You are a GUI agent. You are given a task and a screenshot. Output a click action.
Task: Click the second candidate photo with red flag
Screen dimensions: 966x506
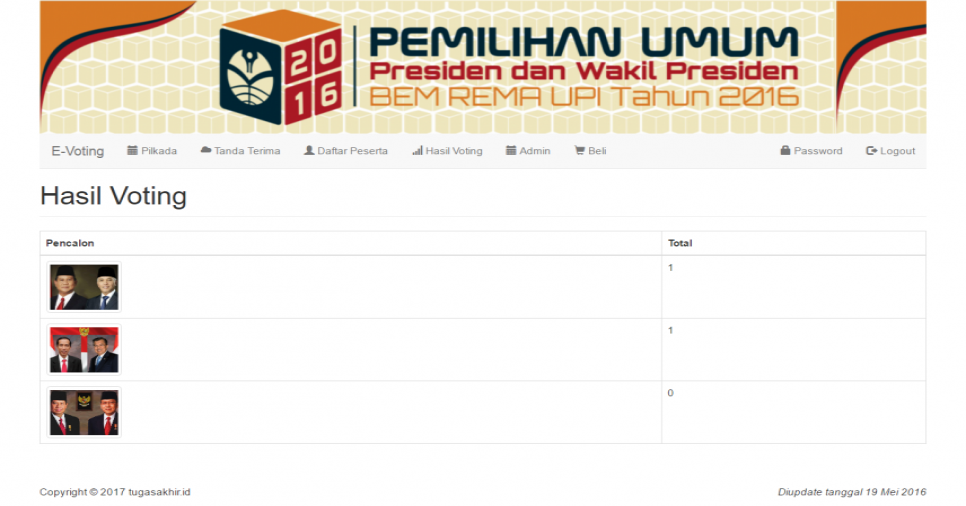coord(84,349)
